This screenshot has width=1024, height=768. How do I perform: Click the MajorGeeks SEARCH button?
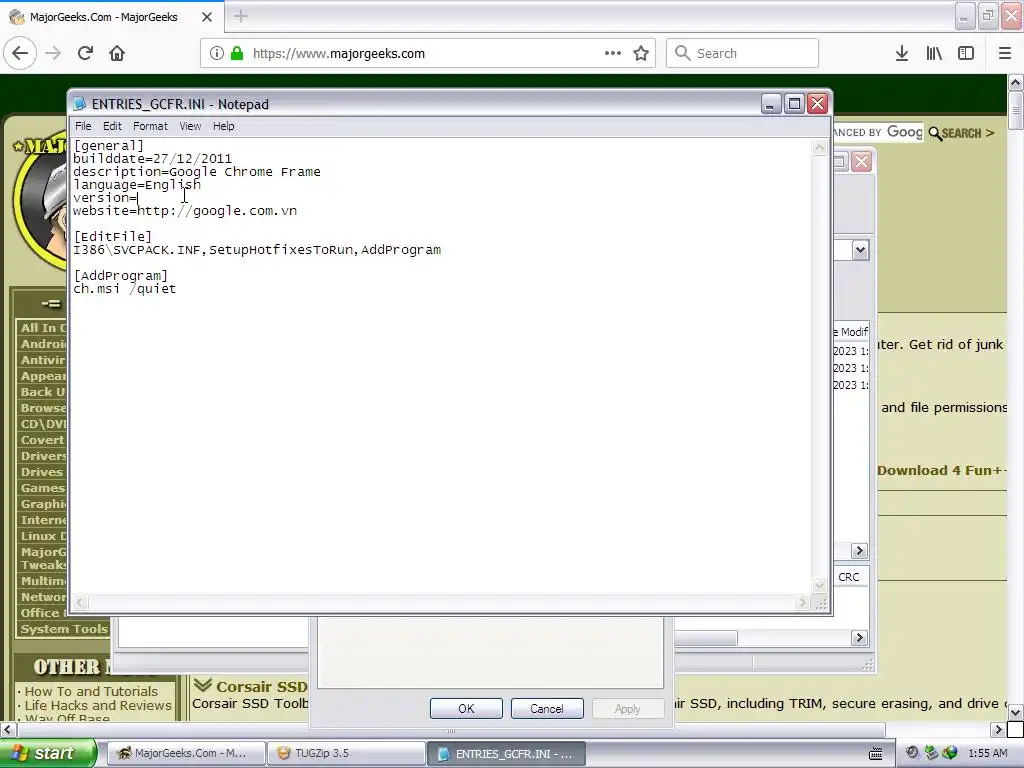point(961,133)
